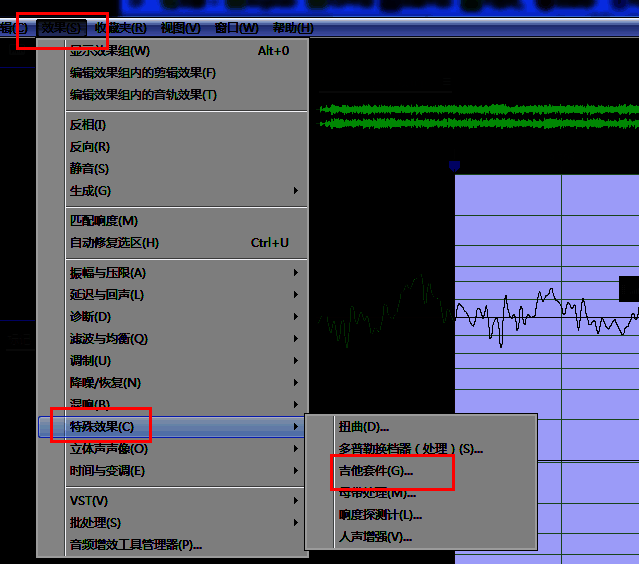Choose 吉他套件(G) in the submenu
This screenshot has width=639, height=564.
376,470
